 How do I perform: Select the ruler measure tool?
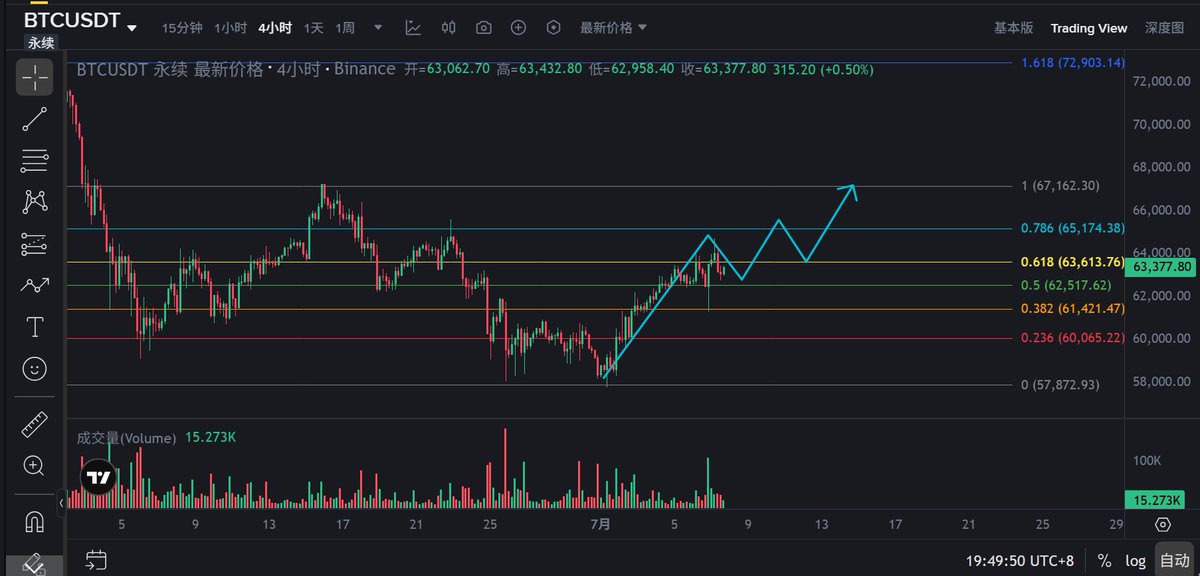click(x=34, y=425)
